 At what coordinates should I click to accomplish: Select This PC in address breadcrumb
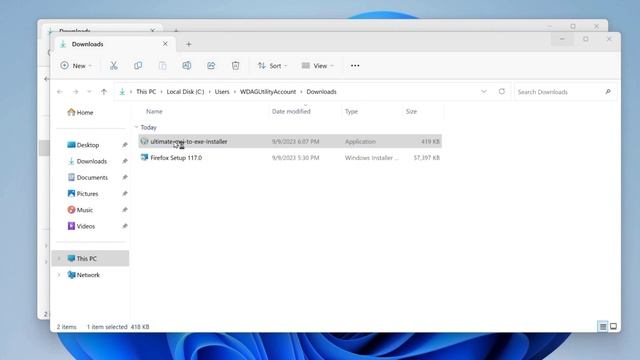(x=146, y=92)
